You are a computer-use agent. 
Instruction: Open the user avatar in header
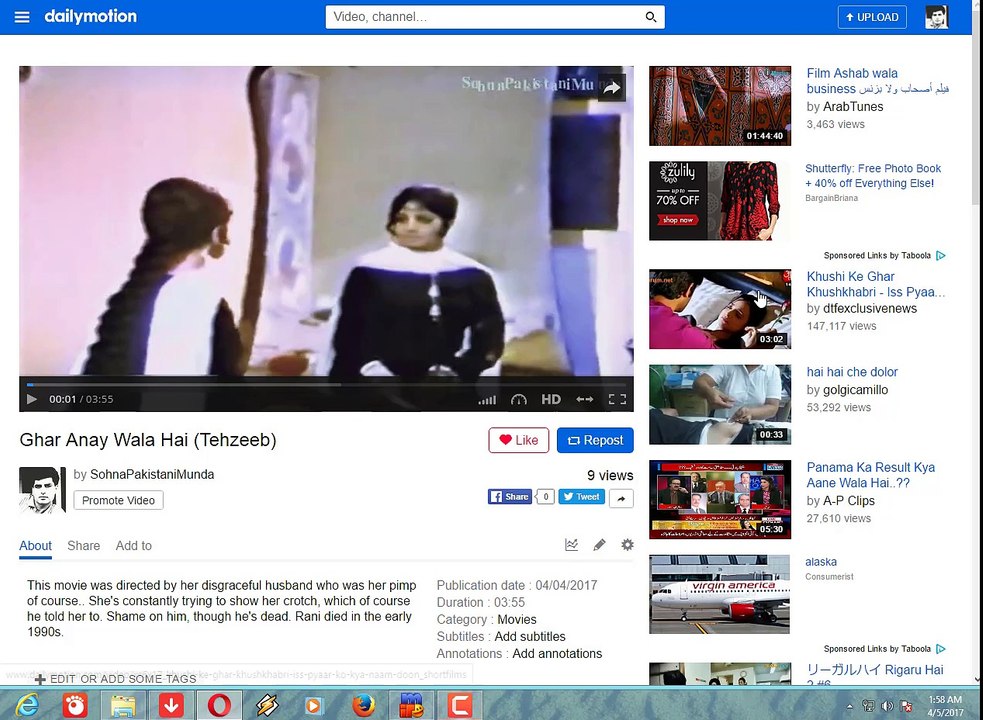tap(937, 17)
